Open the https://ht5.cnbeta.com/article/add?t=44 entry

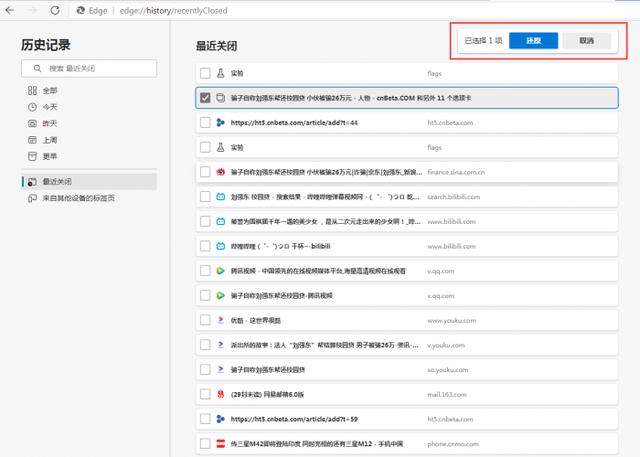pos(294,122)
